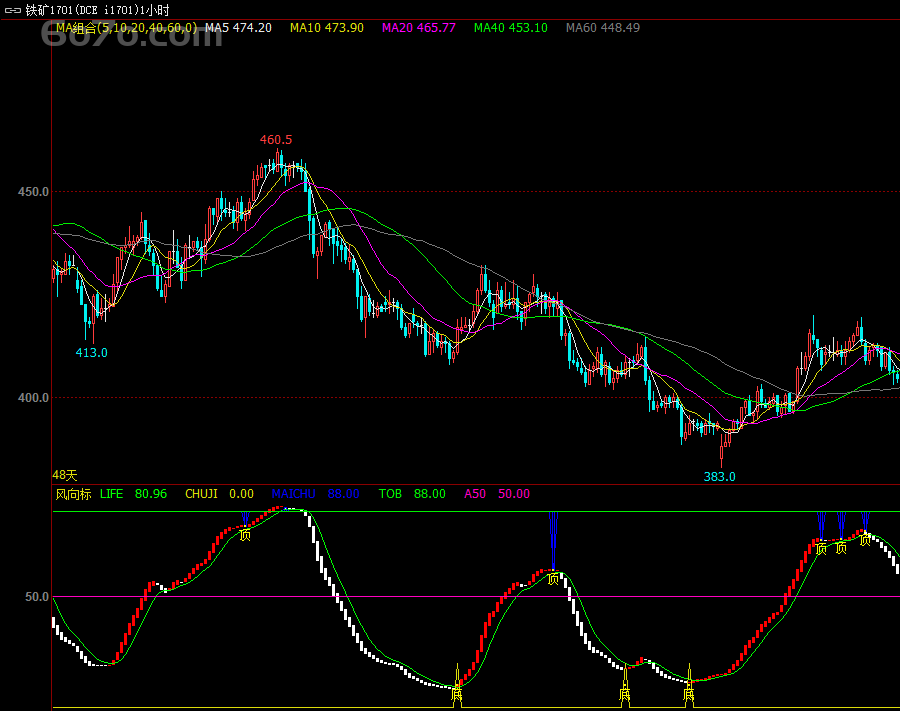Select the MAICHU 88.00 indicator value

[x=315, y=494]
